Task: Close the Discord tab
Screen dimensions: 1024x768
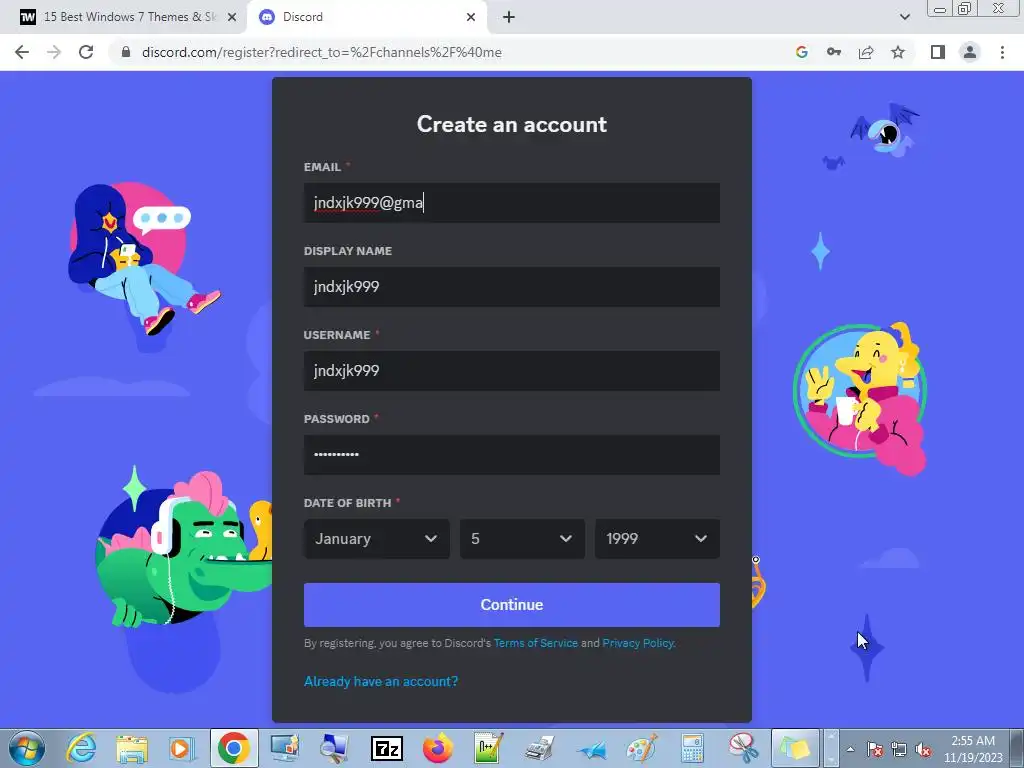Action: click(471, 17)
